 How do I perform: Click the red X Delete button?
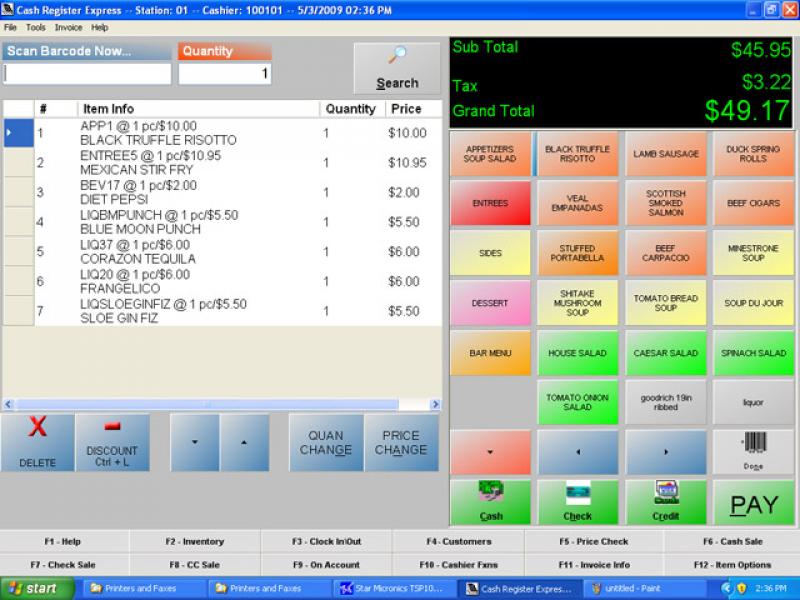coord(37,442)
